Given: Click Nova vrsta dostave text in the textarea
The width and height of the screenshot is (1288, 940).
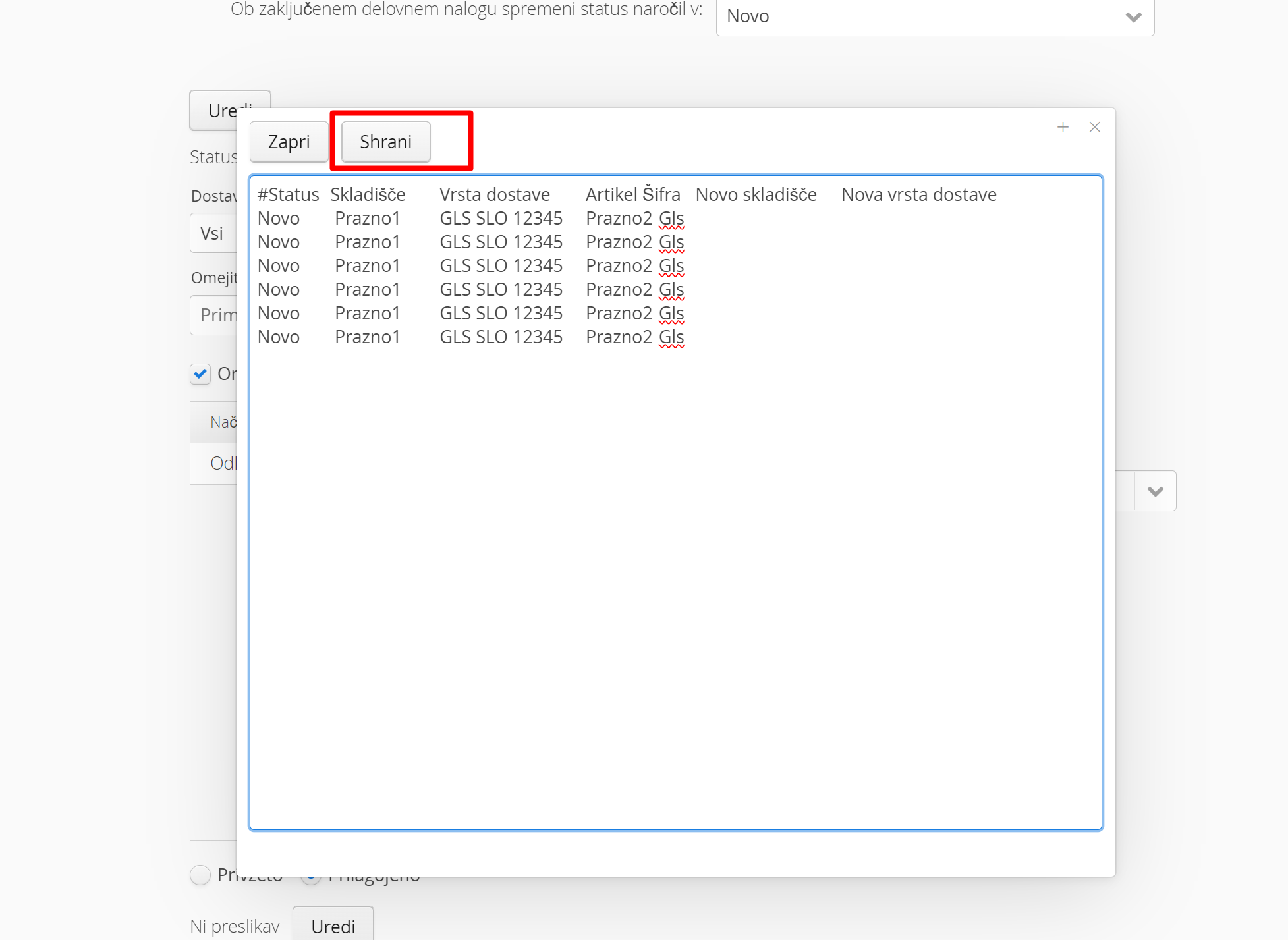Looking at the screenshot, I should tap(918, 195).
